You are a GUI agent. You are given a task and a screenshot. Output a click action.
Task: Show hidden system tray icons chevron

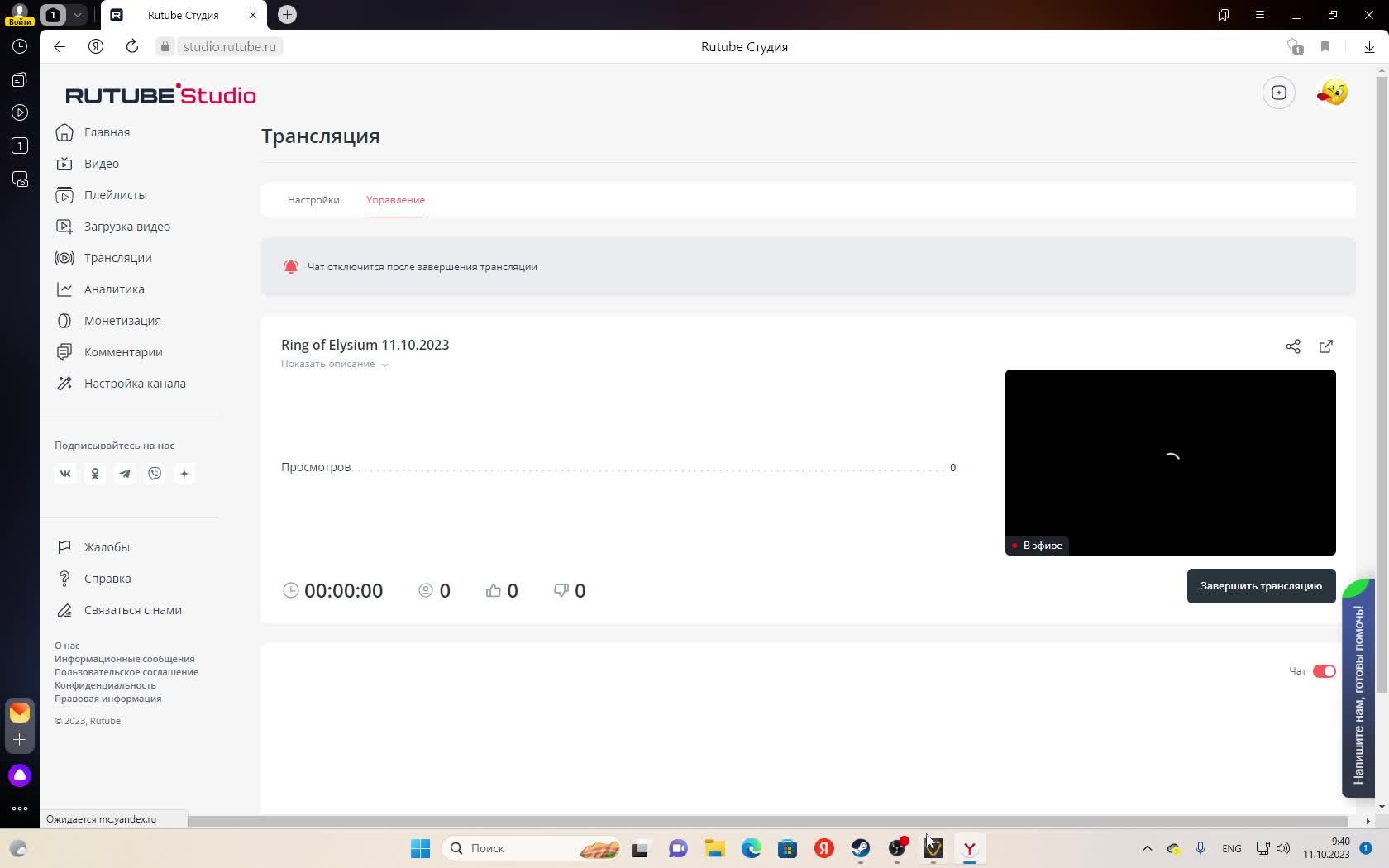(1147, 848)
